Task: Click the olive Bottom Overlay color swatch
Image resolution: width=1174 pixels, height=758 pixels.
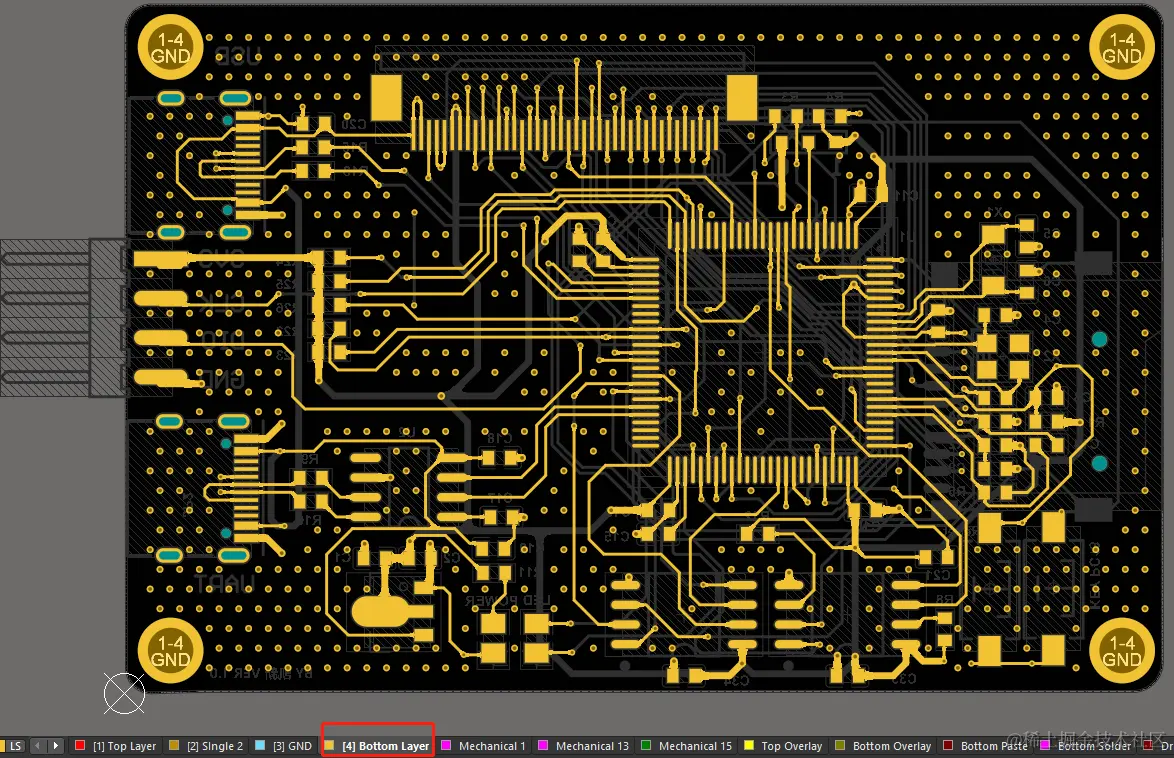Action: coord(840,745)
